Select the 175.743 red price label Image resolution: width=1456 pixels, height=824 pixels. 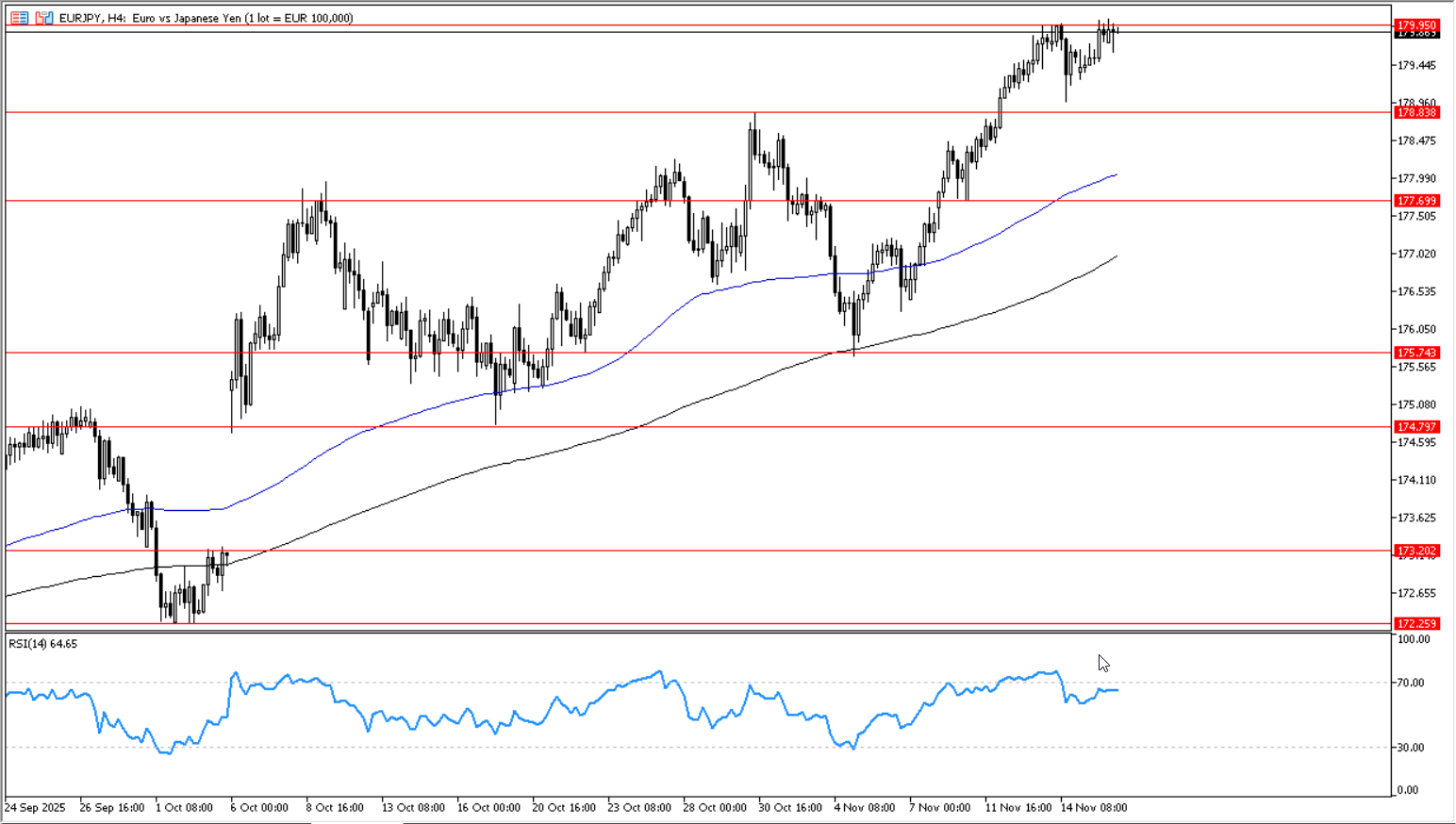1416,353
